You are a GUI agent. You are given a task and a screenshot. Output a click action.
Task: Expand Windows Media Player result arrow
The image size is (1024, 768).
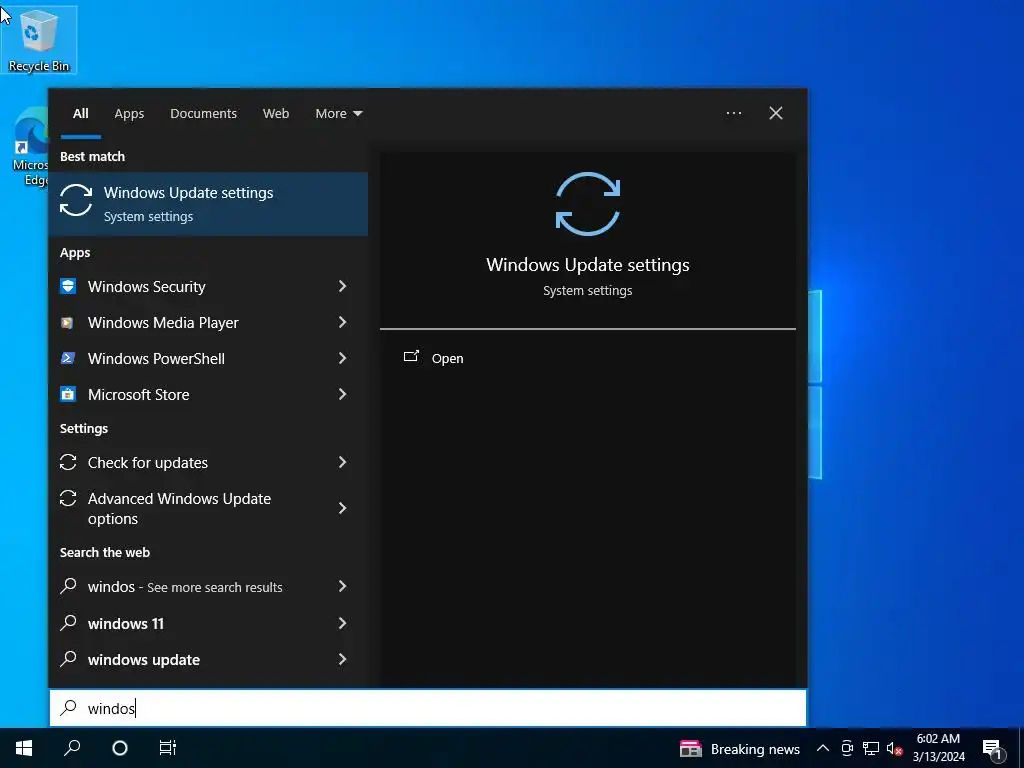(342, 322)
